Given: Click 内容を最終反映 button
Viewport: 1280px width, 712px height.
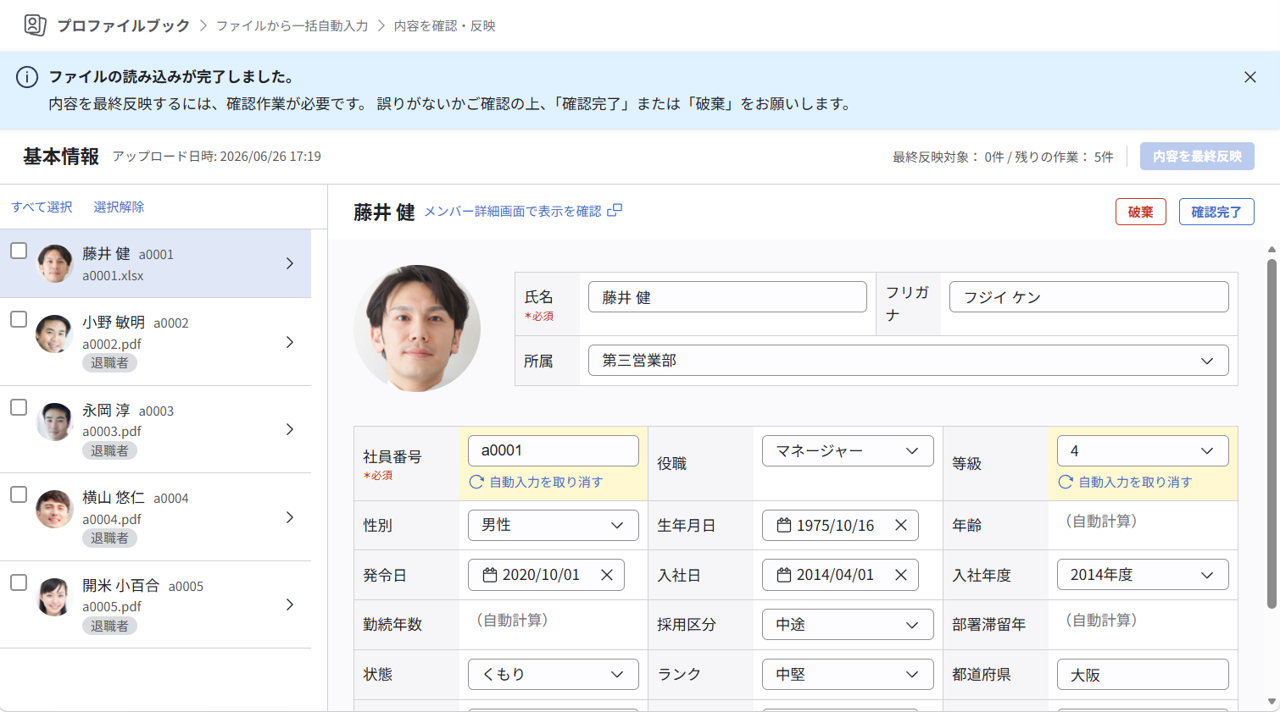Looking at the screenshot, I should [x=1197, y=156].
